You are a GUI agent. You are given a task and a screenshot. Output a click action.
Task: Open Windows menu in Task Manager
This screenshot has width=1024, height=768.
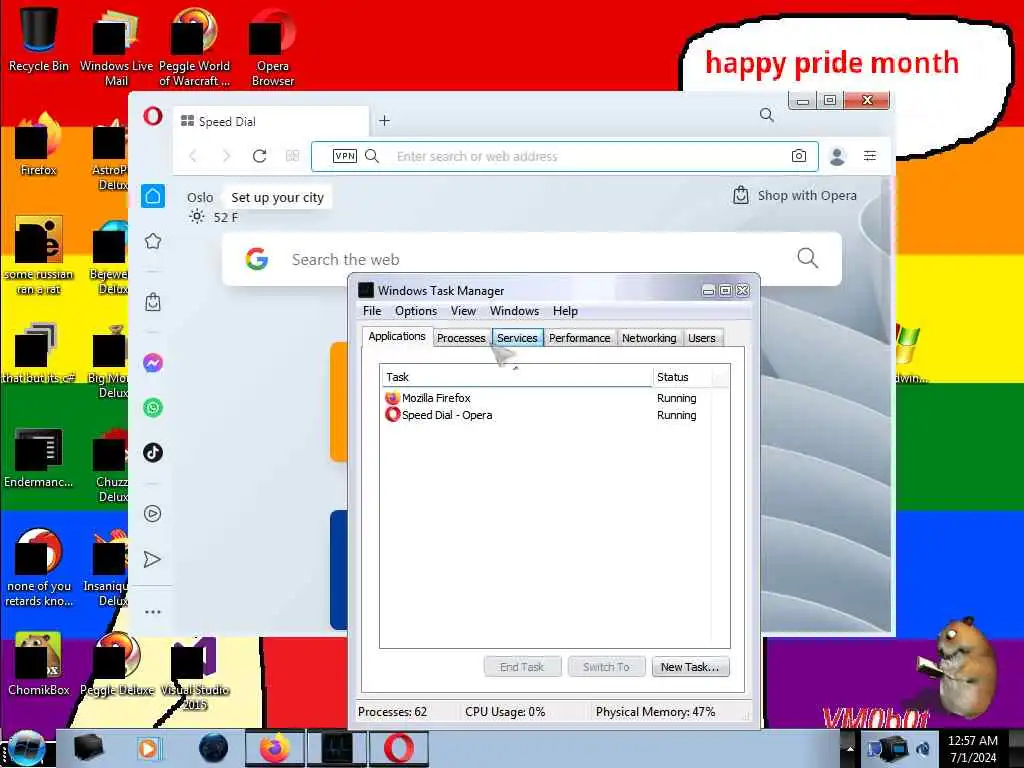[x=514, y=311]
